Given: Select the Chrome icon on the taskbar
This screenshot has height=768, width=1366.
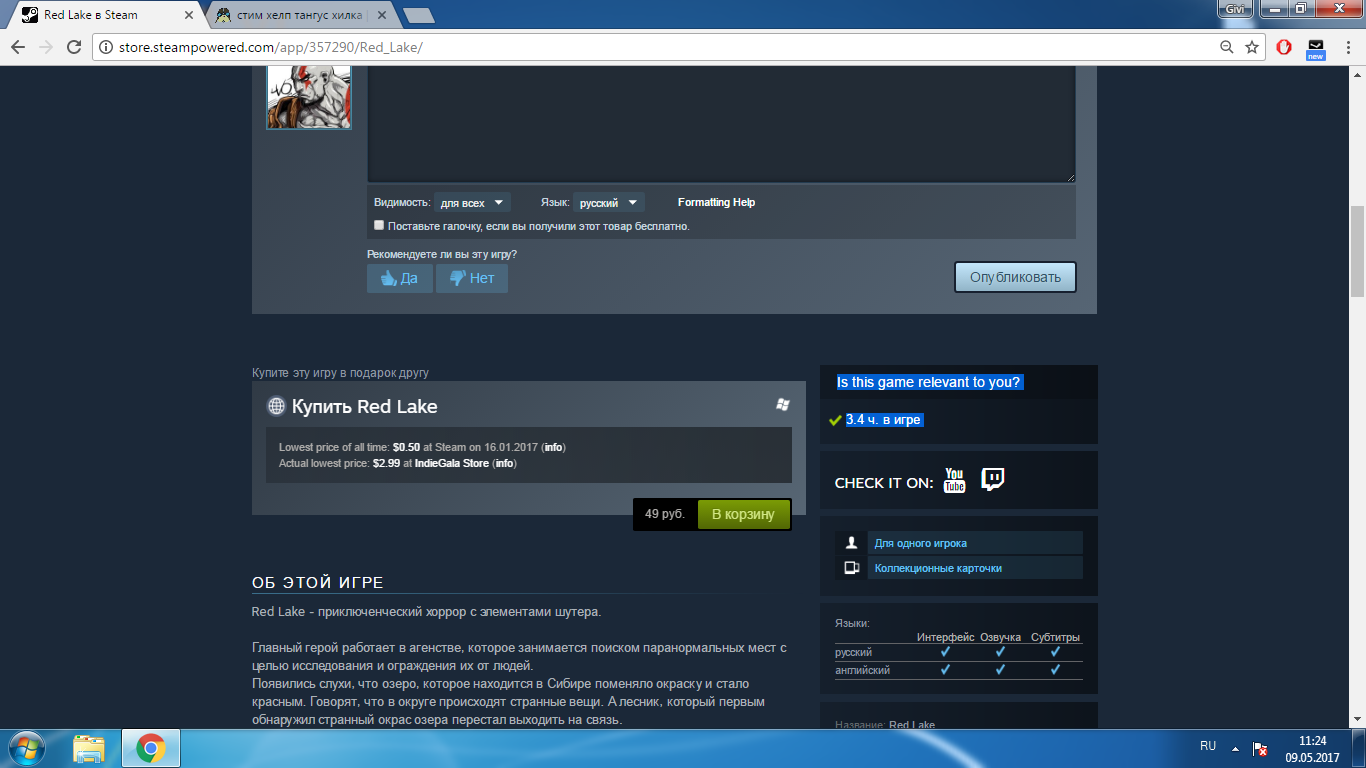Looking at the screenshot, I should pos(150,748).
